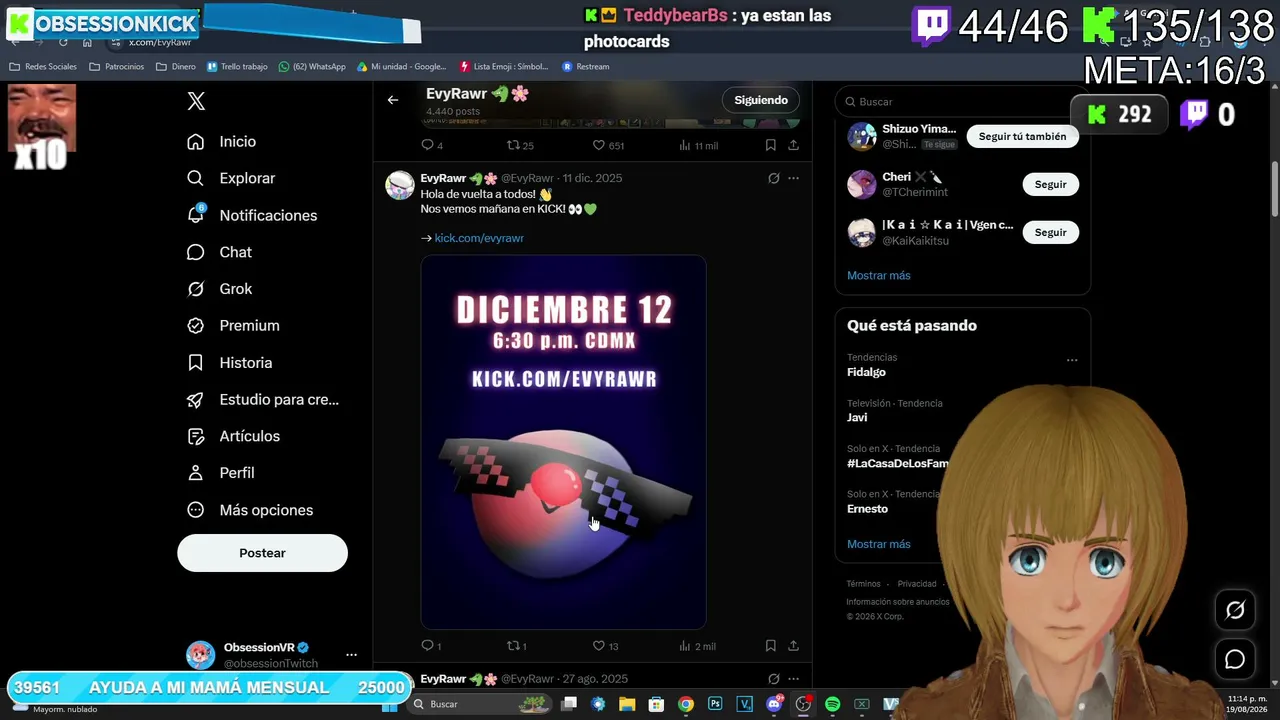Follow Cheri with the Seguir button
This screenshot has width=1280, height=720.
(x=1050, y=184)
